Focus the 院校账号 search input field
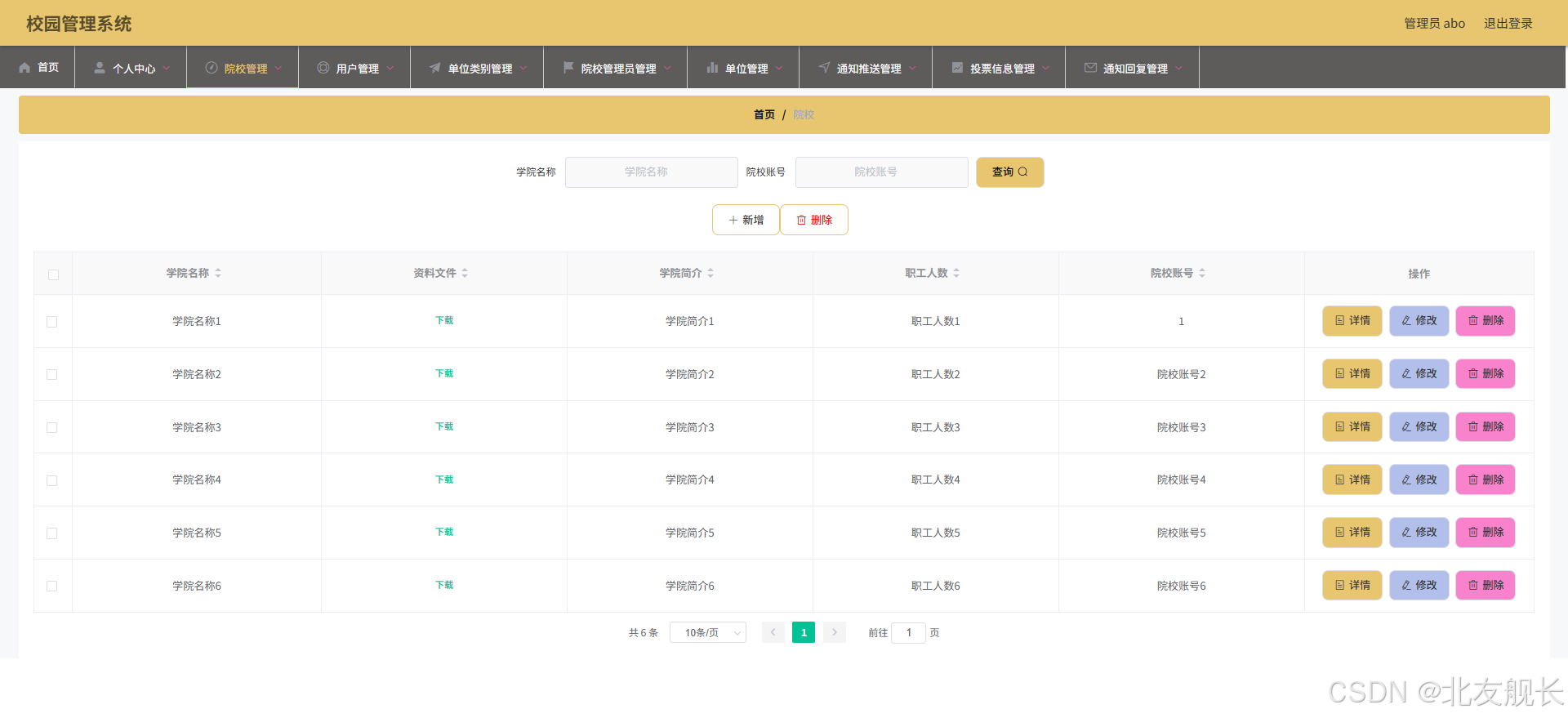This screenshot has height=718, width=1568. tap(881, 172)
